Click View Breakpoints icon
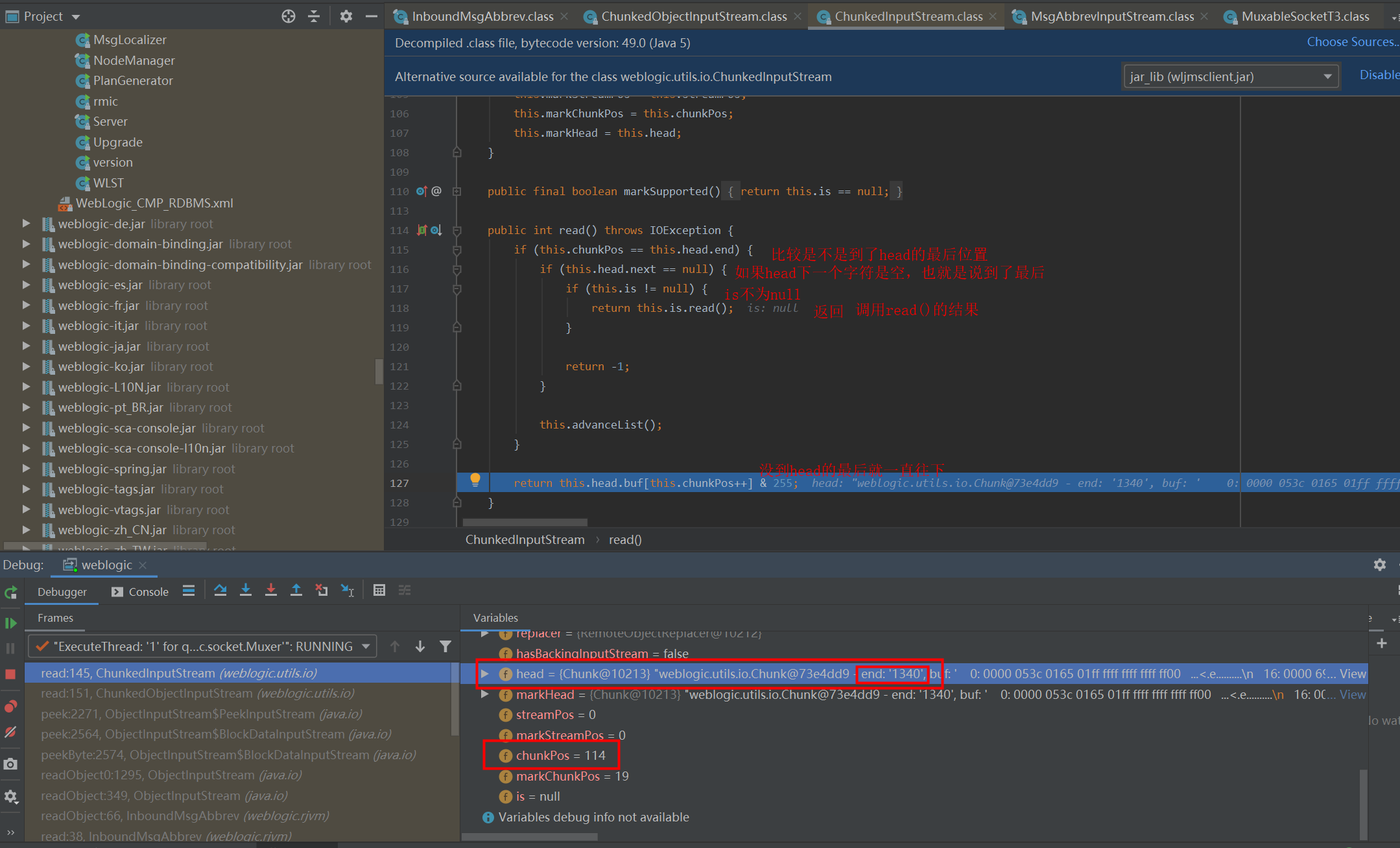The image size is (1400, 848). [11, 706]
